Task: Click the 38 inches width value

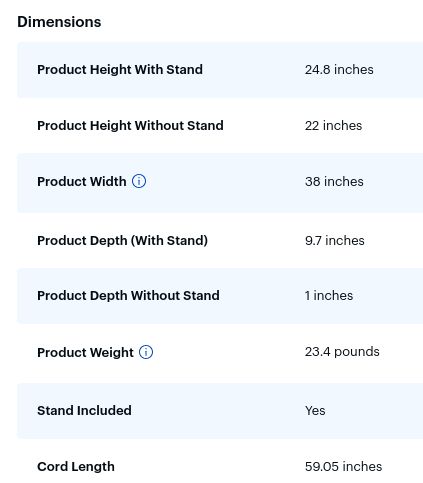Action: tap(334, 181)
